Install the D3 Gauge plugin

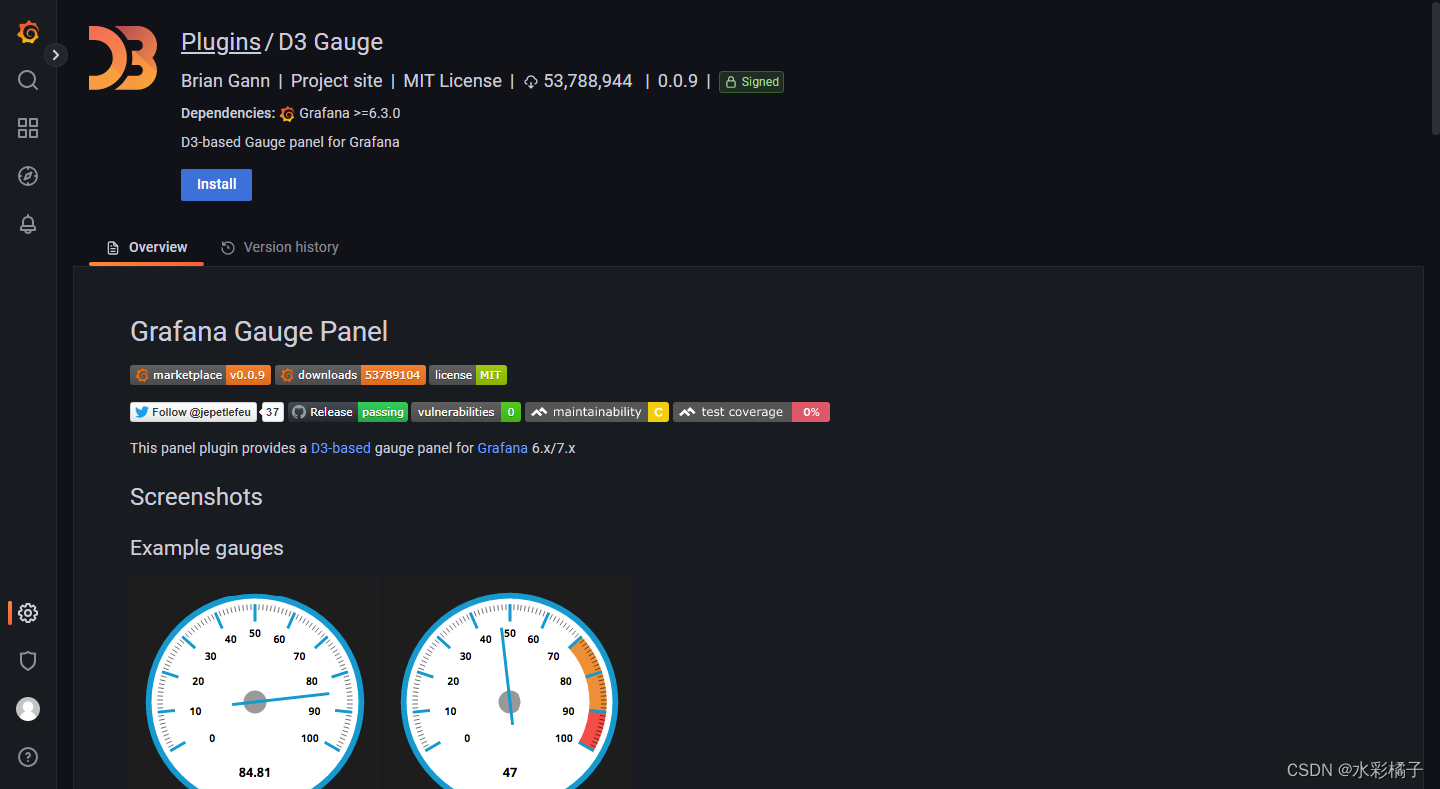(x=216, y=185)
